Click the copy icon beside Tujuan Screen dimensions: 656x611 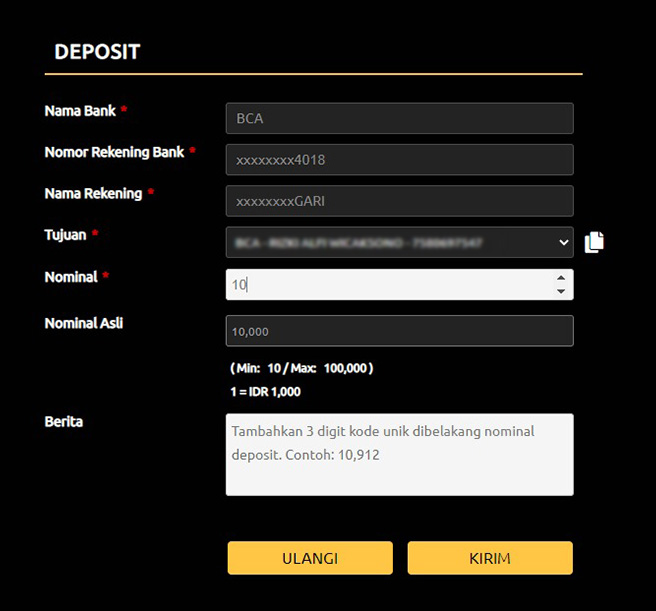tap(594, 242)
